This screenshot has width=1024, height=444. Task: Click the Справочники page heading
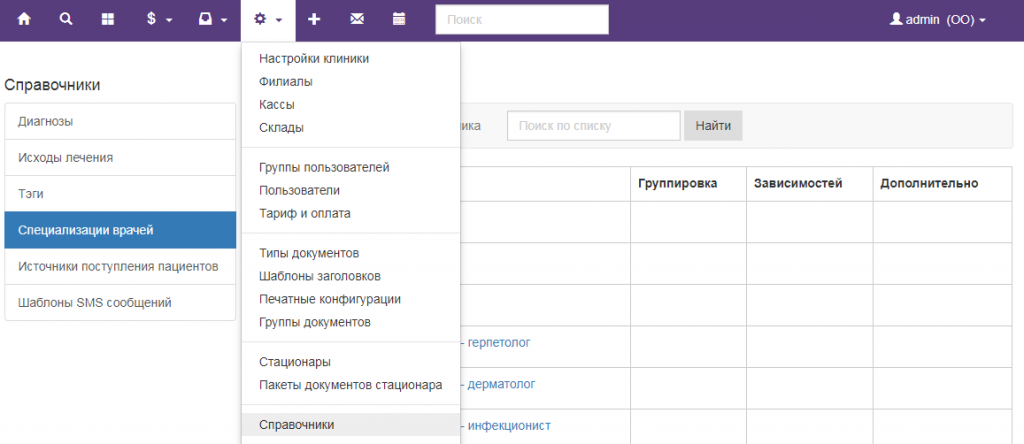click(52, 85)
